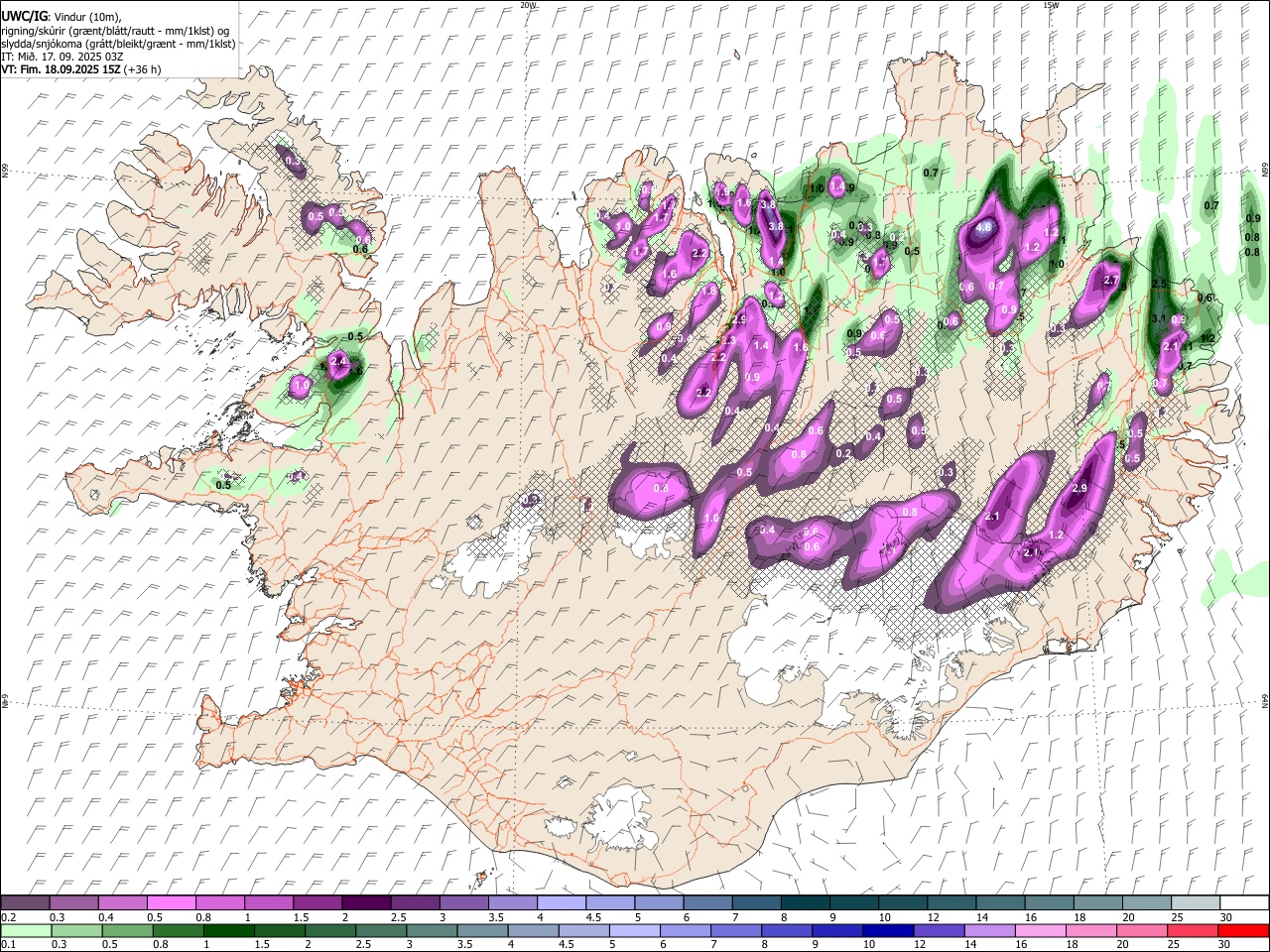Click the UWC/IG title text

[24, 16]
